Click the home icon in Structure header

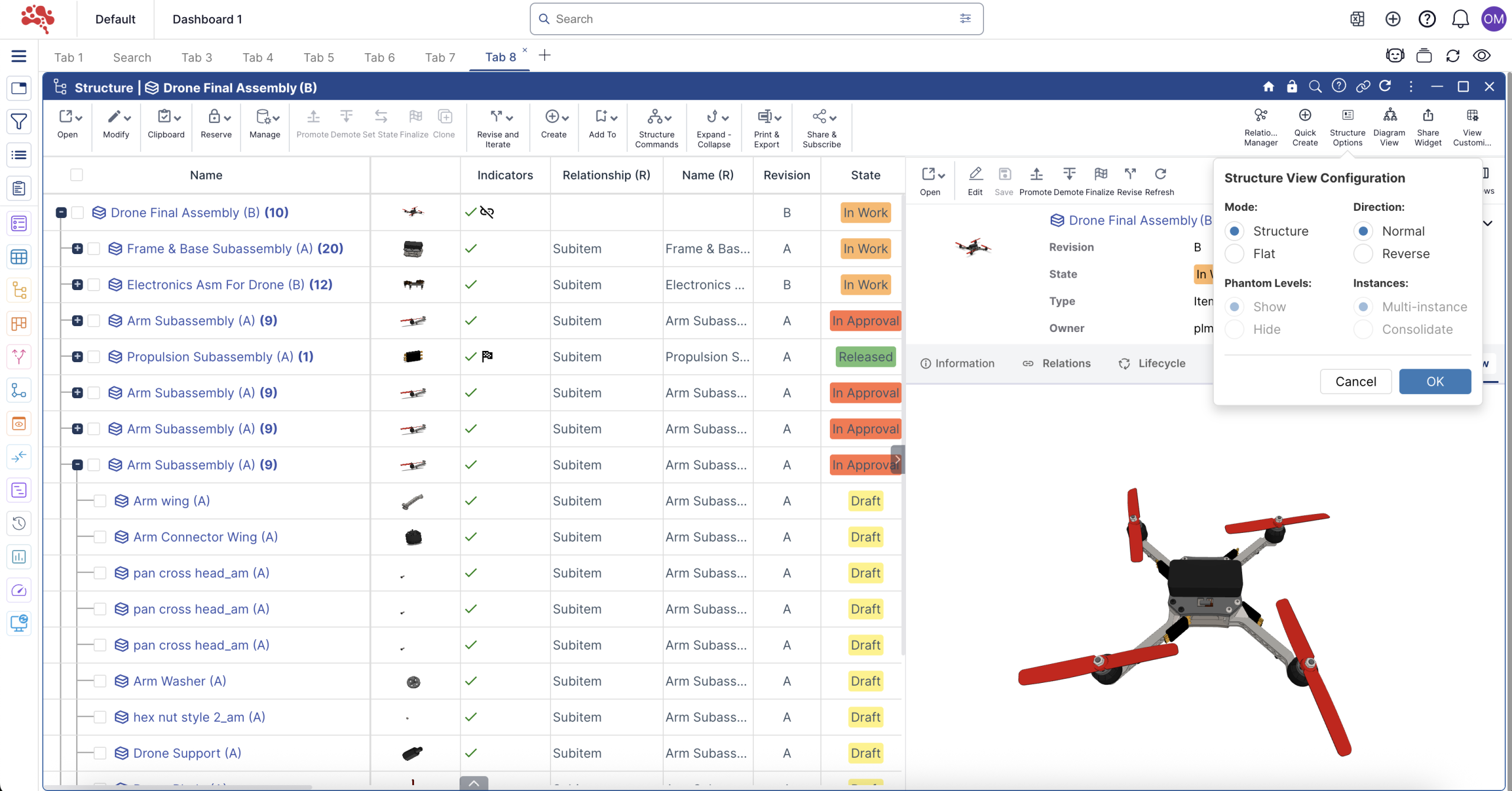click(1268, 87)
